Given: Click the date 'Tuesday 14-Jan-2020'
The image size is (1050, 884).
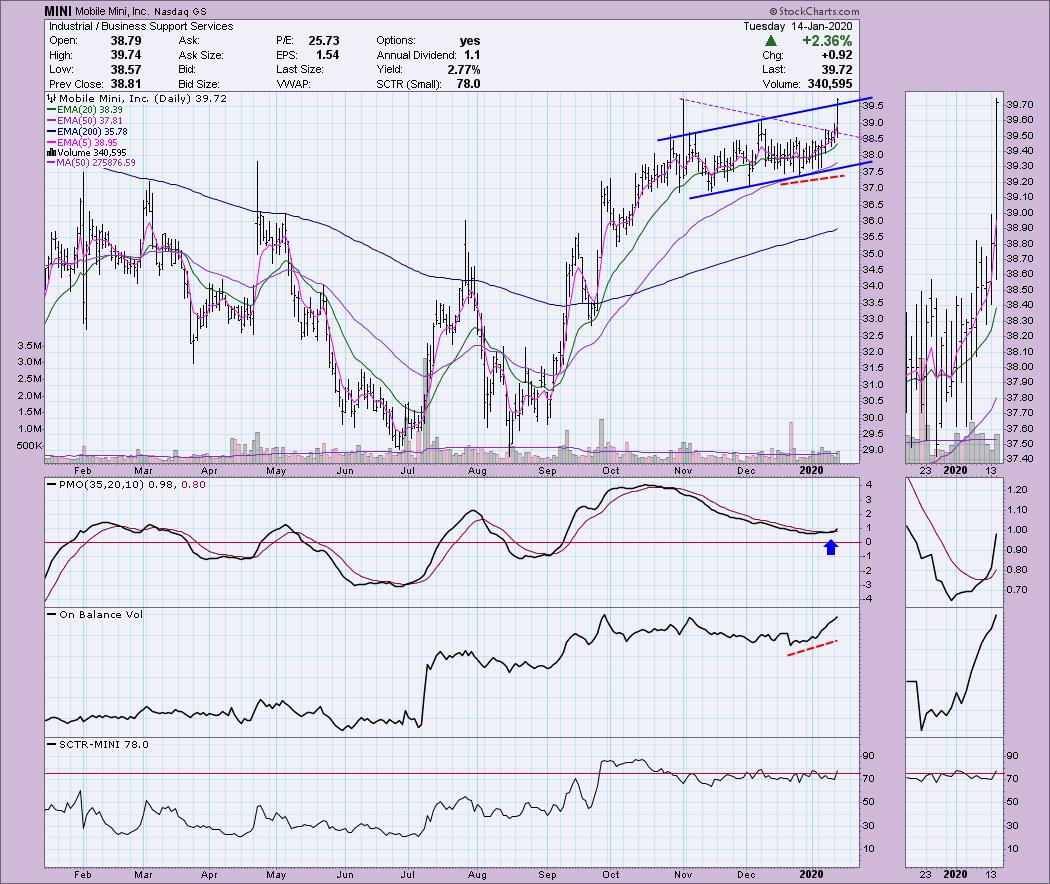Looking at the screenshot, I should click(798, 26).
